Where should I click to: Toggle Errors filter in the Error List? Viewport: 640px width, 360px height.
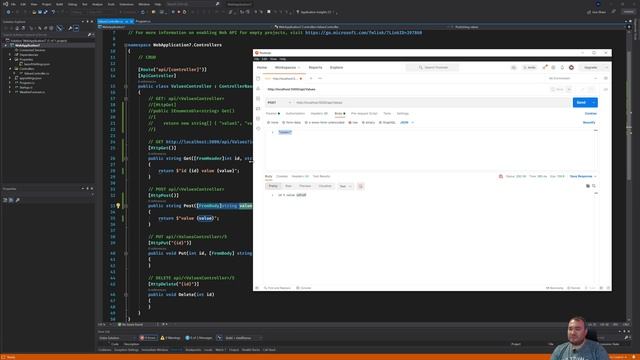(x=148, y=338)
